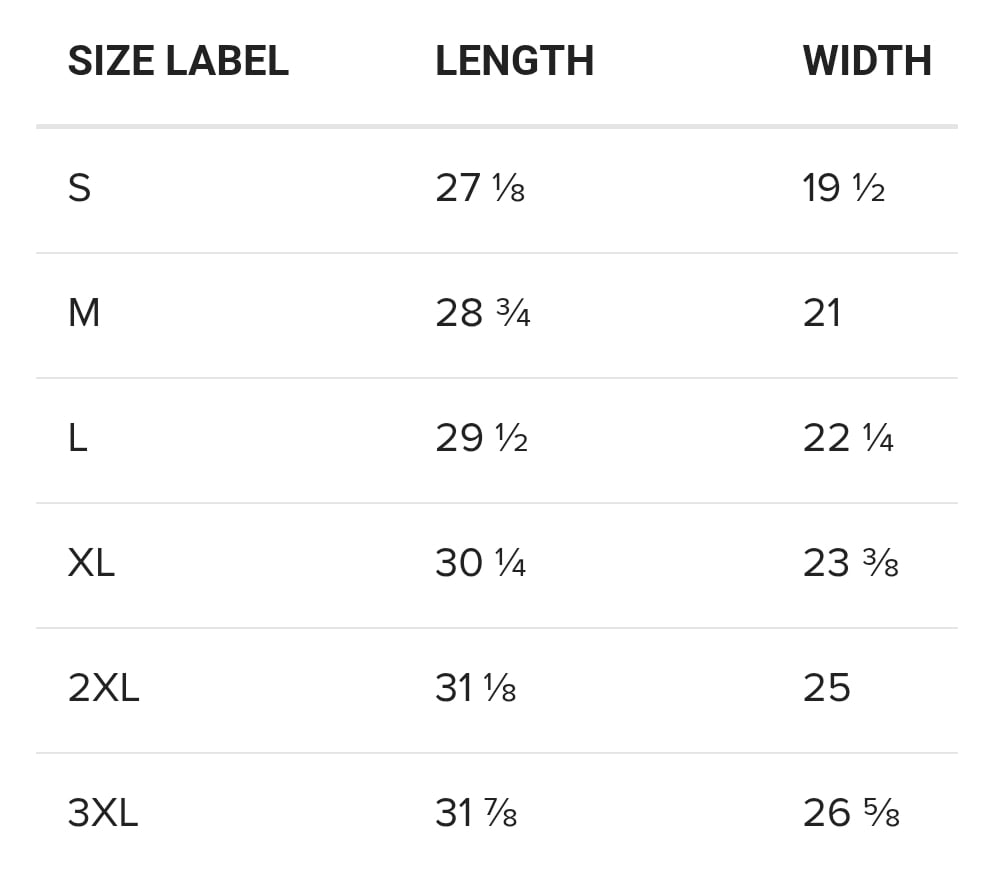Click the 19 ½ width value
Image resolution: width=999 pixels, height=876 pixels.
[x=844, y=188]
